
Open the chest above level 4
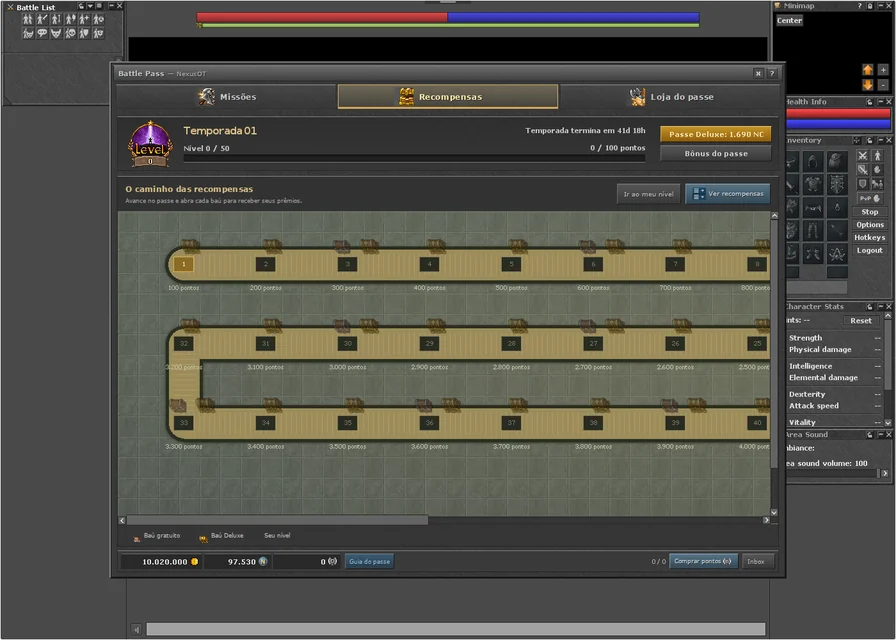[x=436, y=246]
